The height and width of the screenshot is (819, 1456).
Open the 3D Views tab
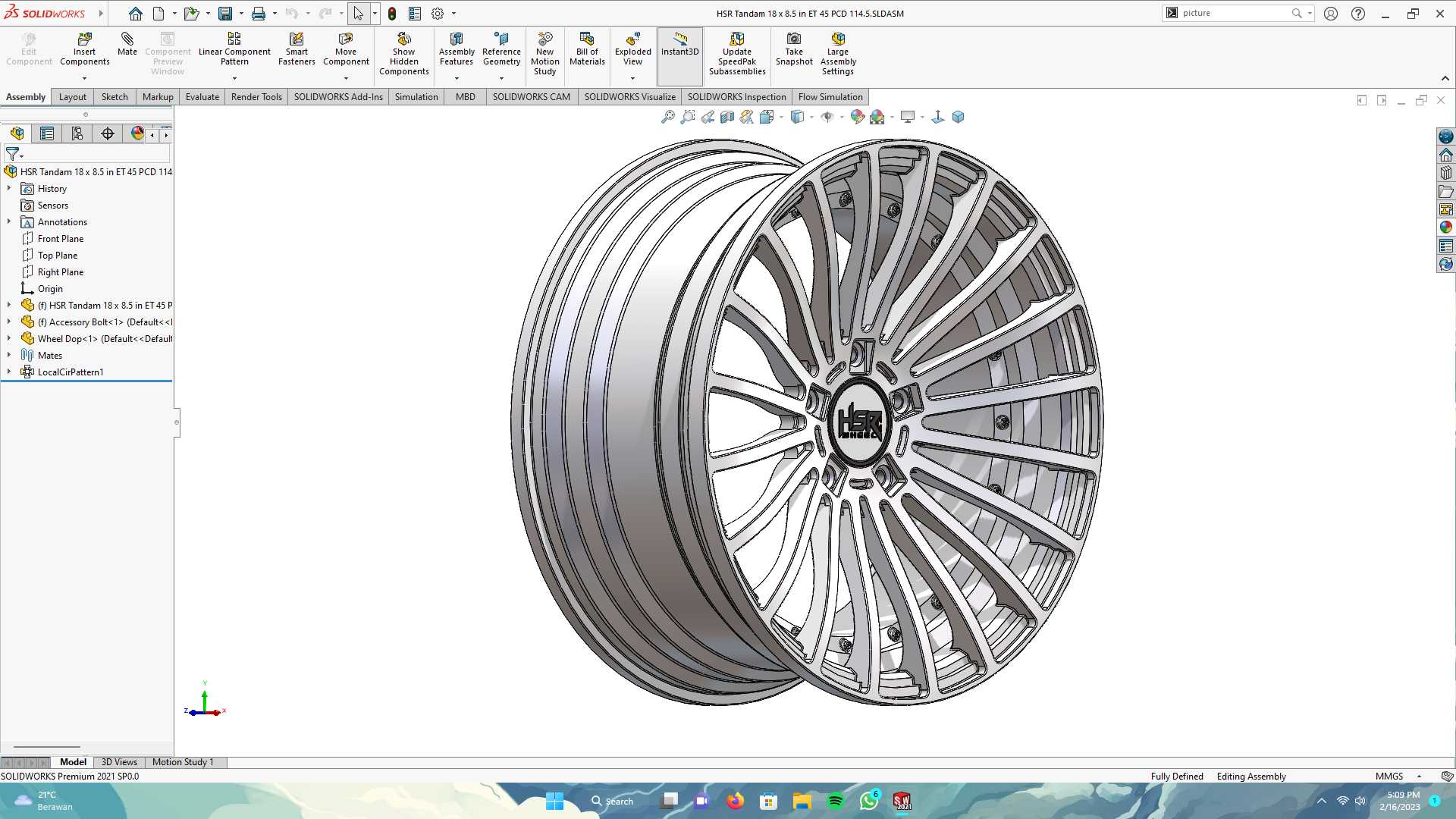coord(119,762)
